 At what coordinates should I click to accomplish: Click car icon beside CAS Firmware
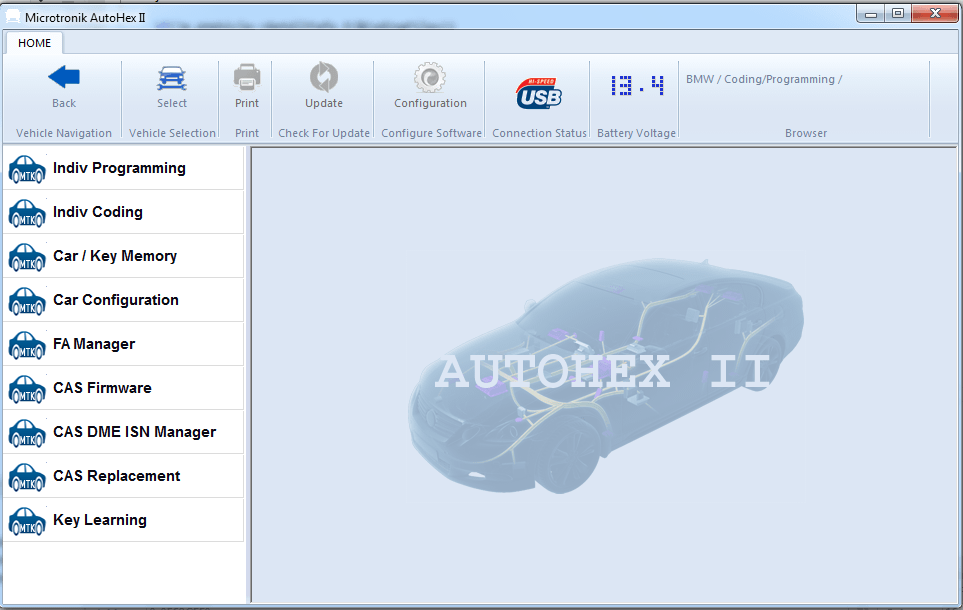coord(27,389)
